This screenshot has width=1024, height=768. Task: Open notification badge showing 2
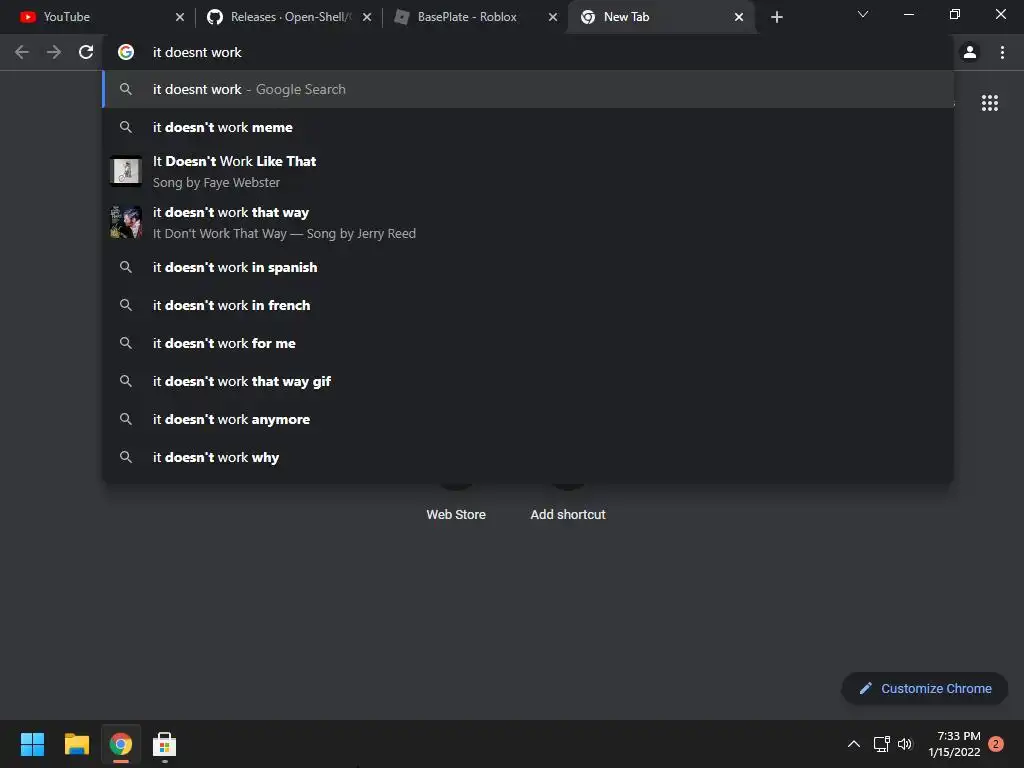coord(996,744)
